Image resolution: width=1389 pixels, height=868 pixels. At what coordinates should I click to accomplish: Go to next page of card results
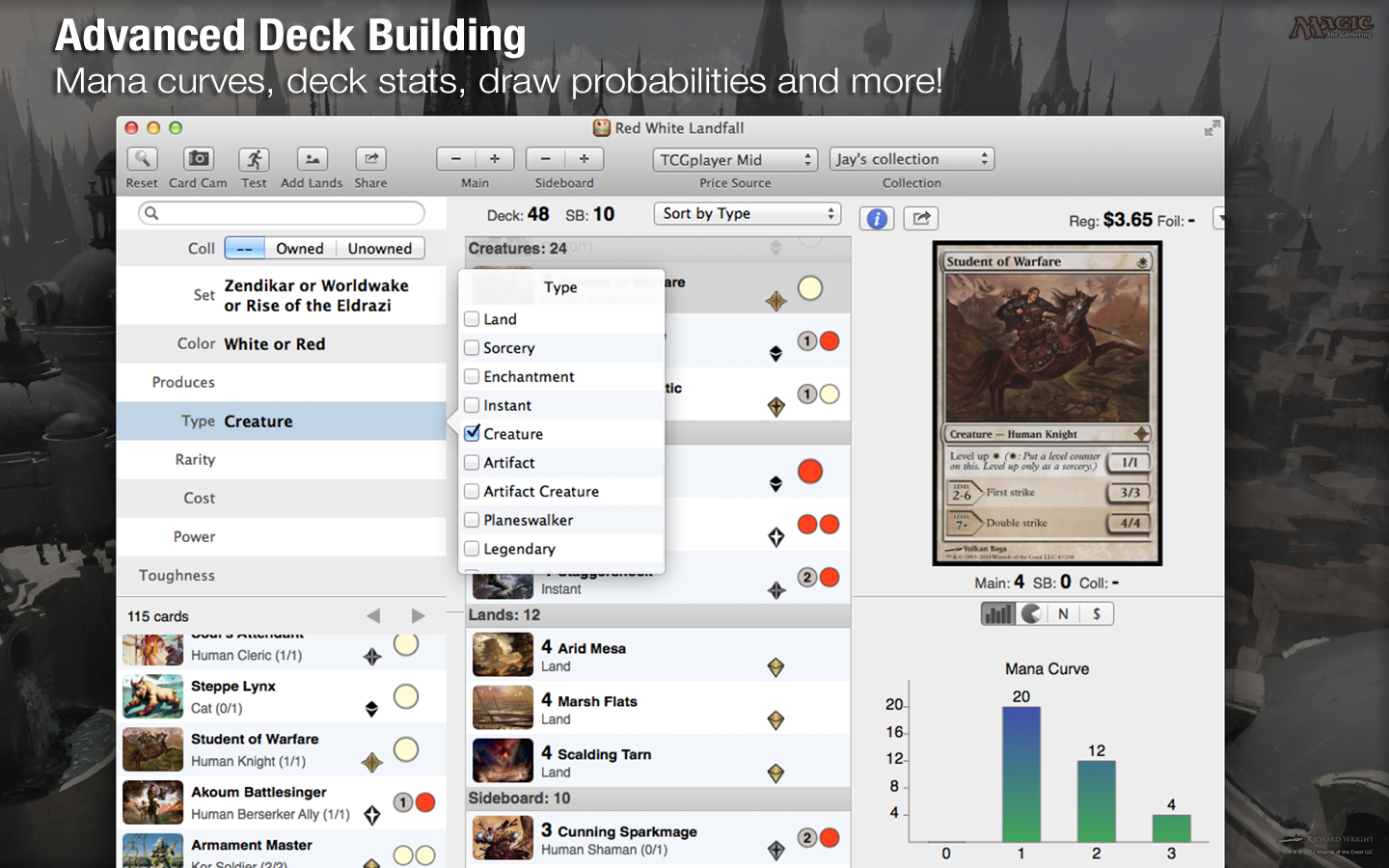pyautogui.click(x=418, y=615)
